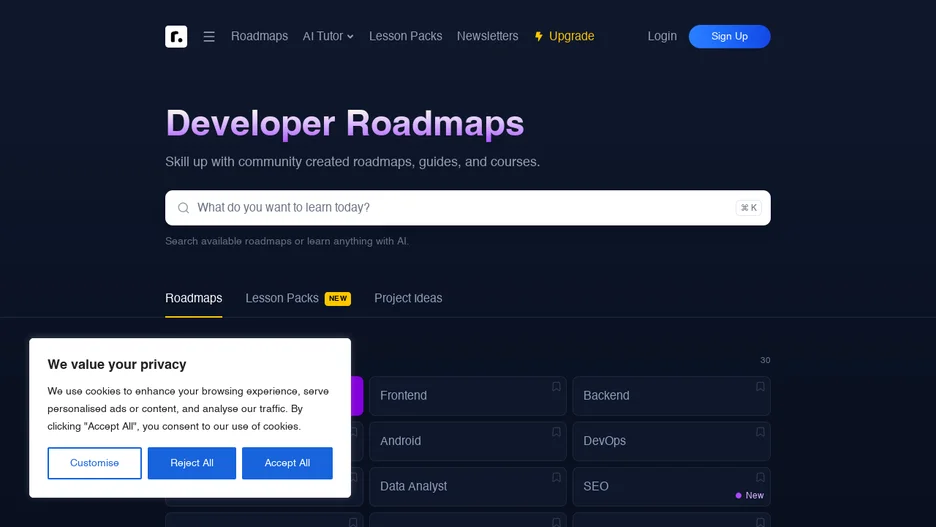Screen dimensions: 936x527
Task: Switch to the Project Ideas tab
Action: click(x=408, y=298)
